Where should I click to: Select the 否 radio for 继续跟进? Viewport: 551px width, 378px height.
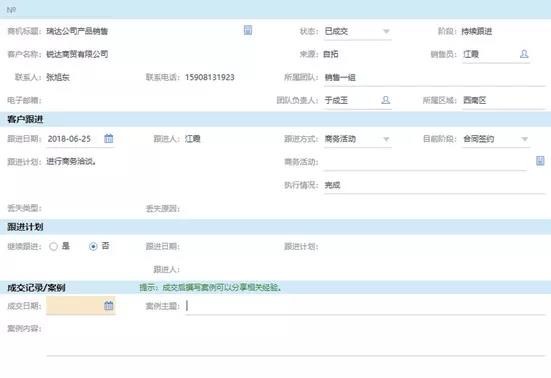[93, 246]
